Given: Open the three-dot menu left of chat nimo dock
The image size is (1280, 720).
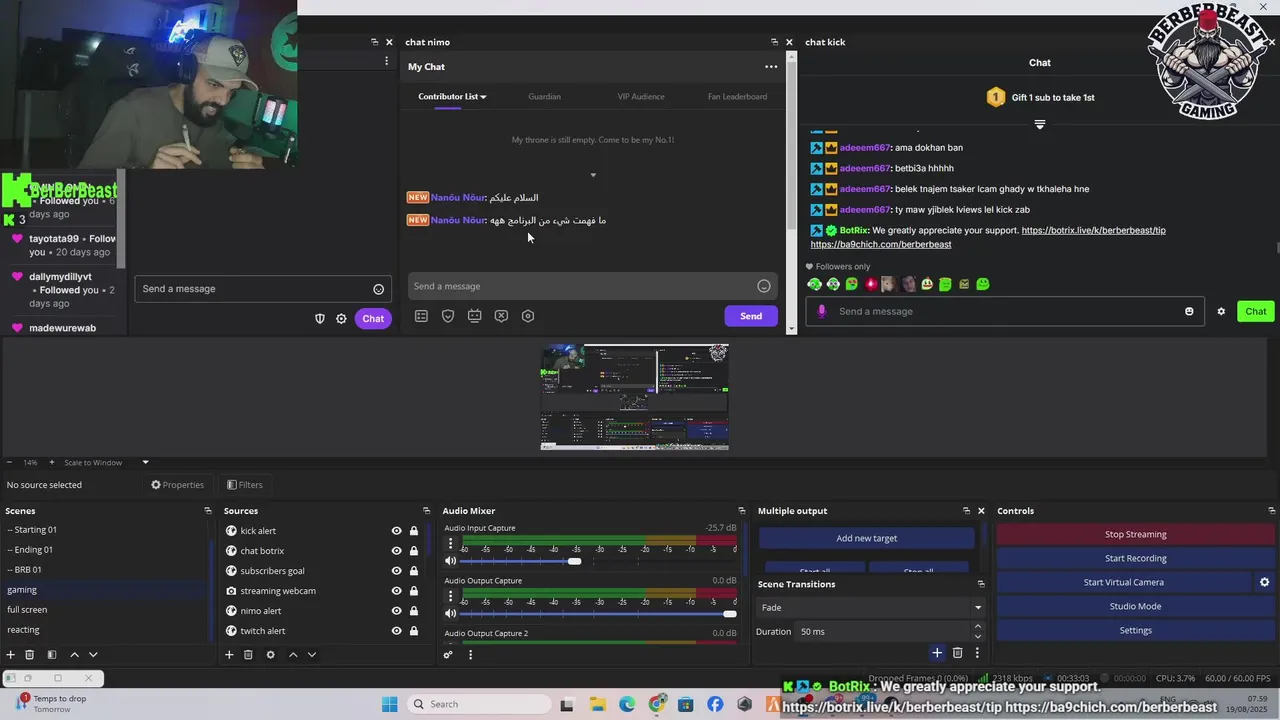Looking at the screenshot, I should tap(386, 61).
